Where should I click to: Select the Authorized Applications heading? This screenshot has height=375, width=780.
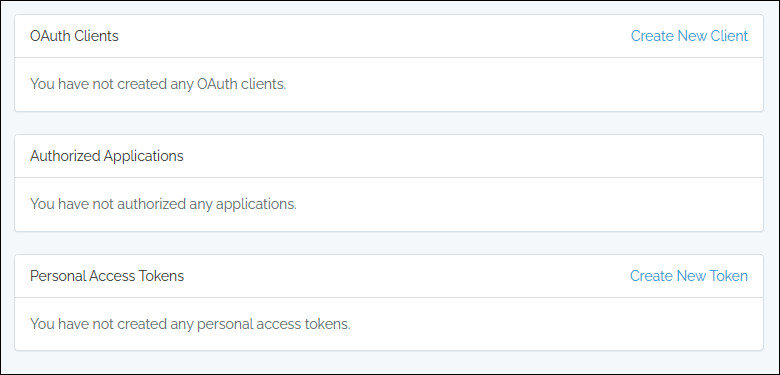click(x=106, y=156)
